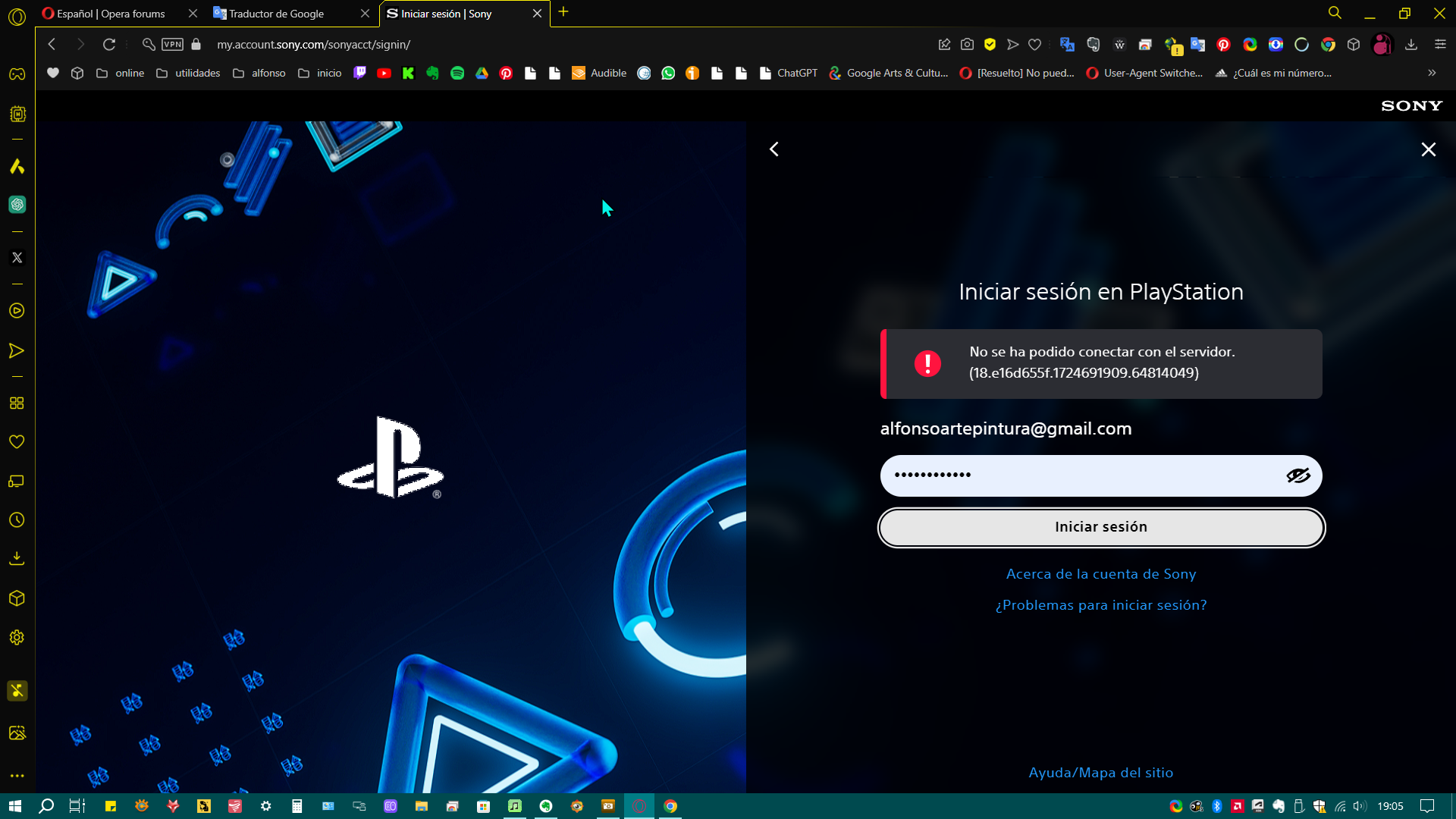Switch to Español | Opera forums tab

111,14
